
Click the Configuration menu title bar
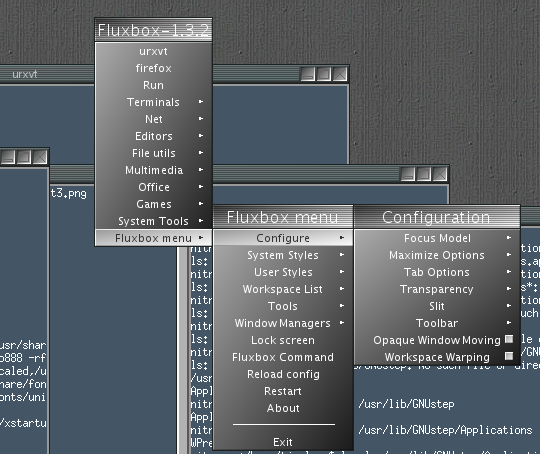(437, 217)
